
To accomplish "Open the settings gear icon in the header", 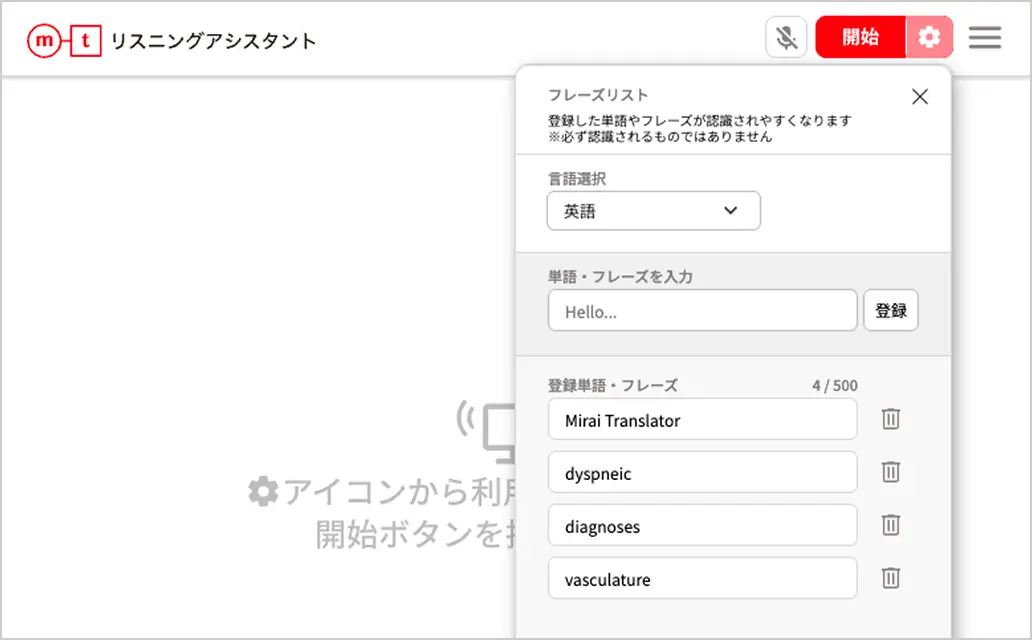I will pos(930,37).
